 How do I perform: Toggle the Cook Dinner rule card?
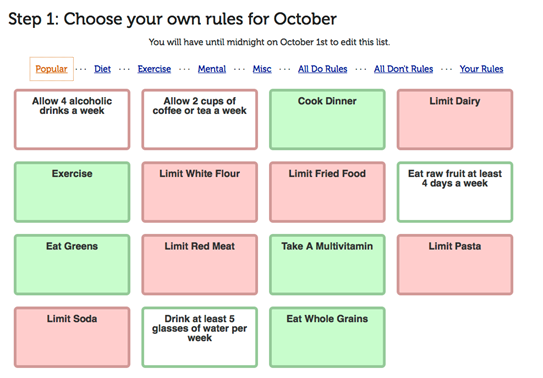click(x=327, y=119)
